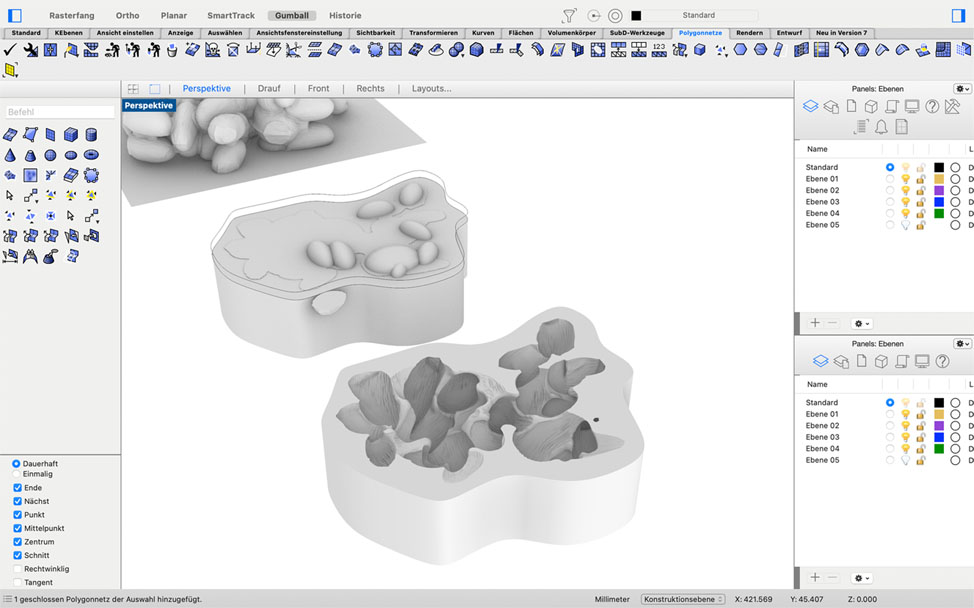Click the Ebene 03 blue color swatch

point(939,202)
